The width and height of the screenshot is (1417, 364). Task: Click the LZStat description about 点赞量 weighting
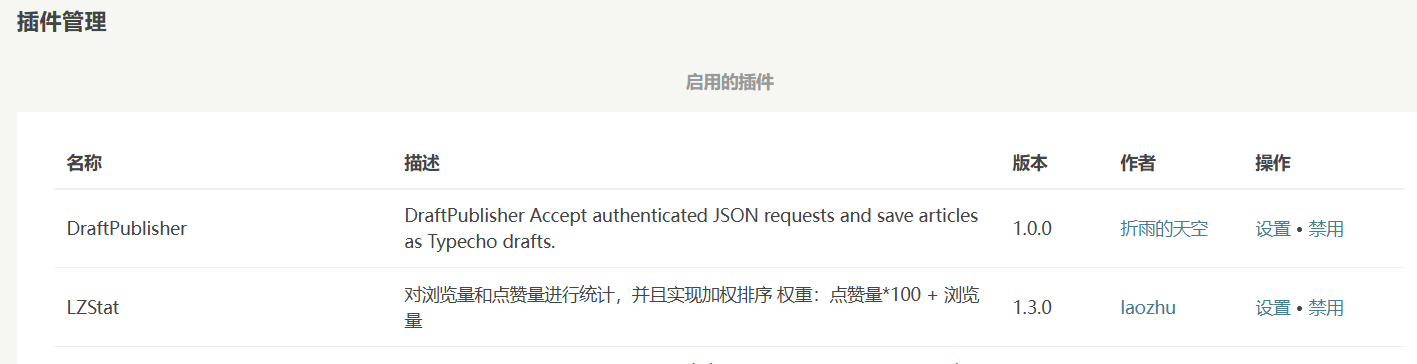click(x=692, y=308)
